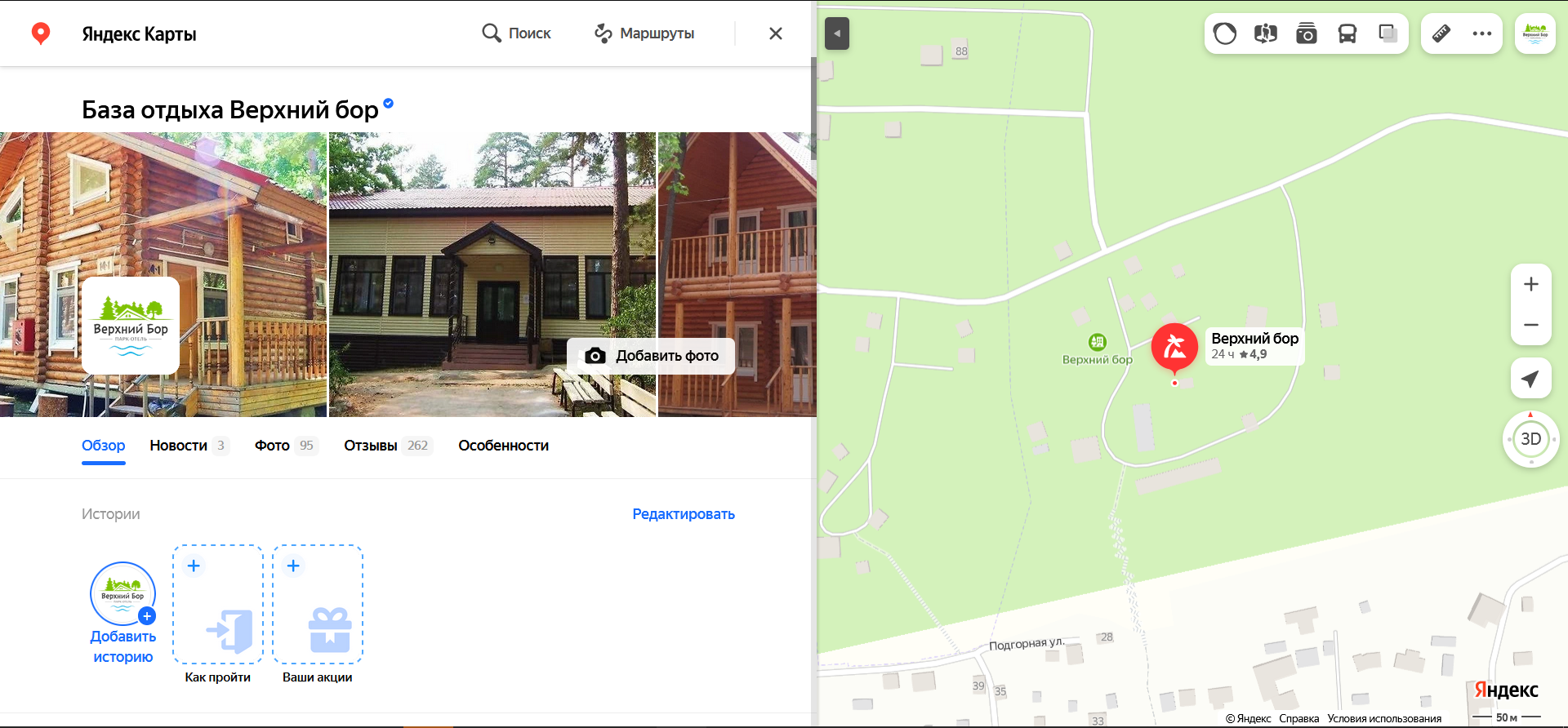The image size is (1568, 728).
Task: Toggle the 3D map view
Action: tap(1530, 439)
